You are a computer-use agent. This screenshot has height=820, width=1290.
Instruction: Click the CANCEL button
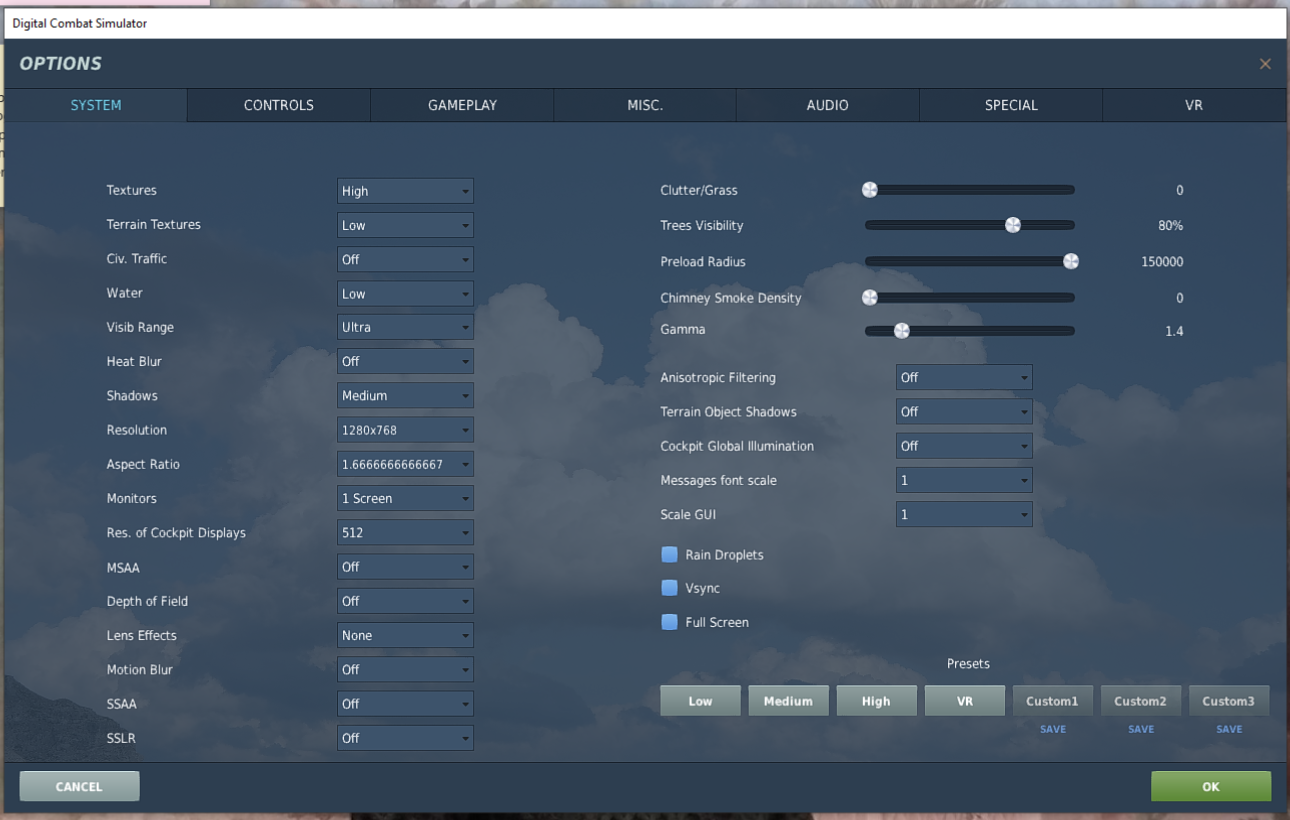pos(79,786)
